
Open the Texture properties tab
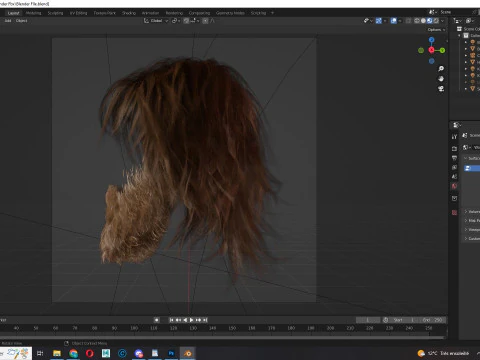(454, 212)
